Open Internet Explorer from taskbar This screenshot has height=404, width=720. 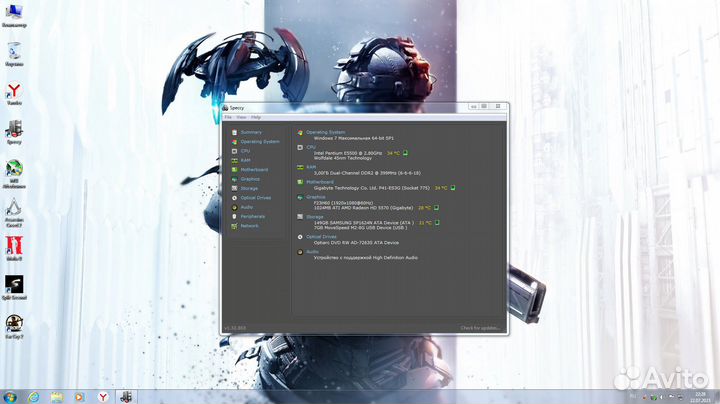[34, 397]
